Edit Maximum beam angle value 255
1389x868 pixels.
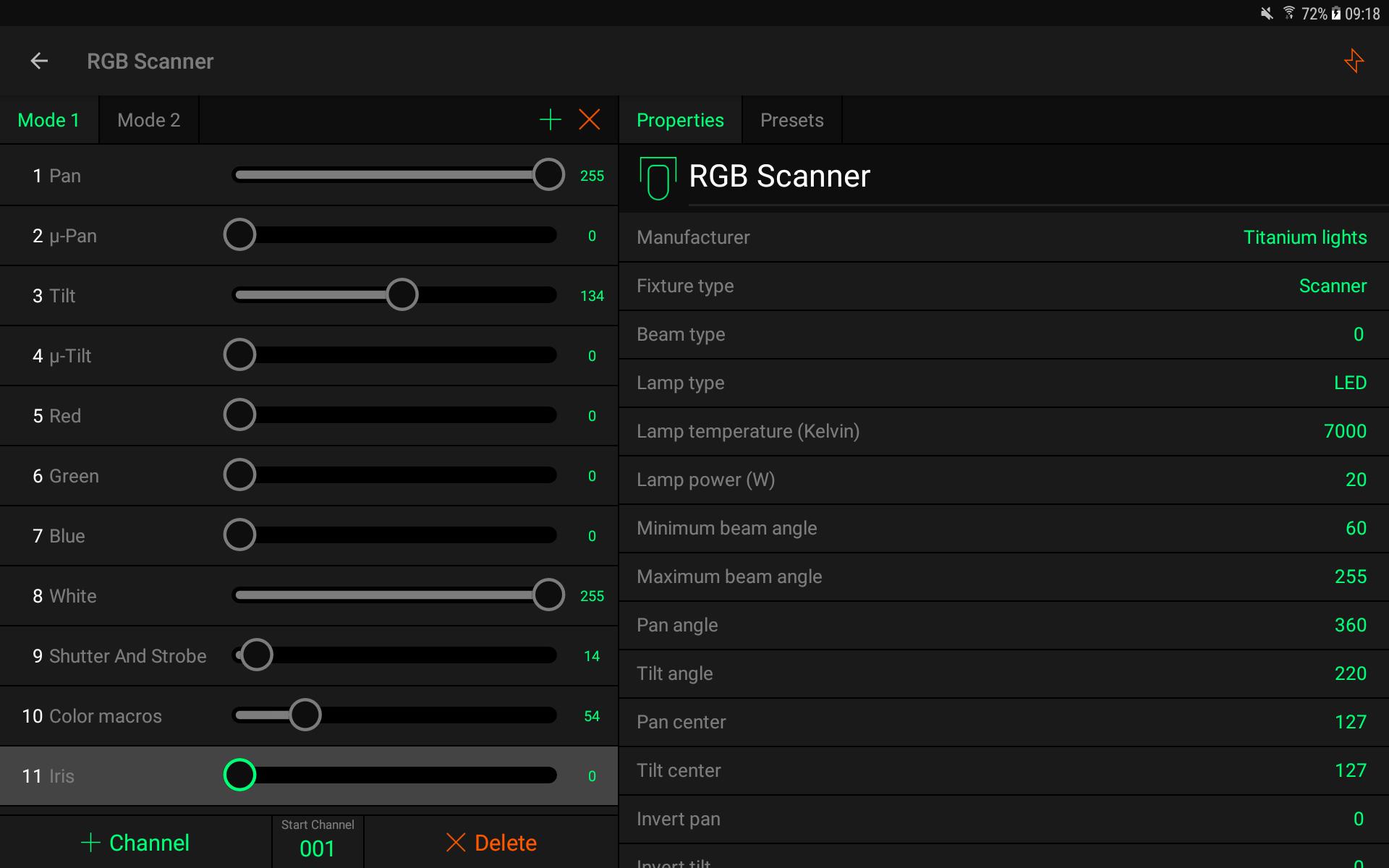click(x=1351, y=576)
